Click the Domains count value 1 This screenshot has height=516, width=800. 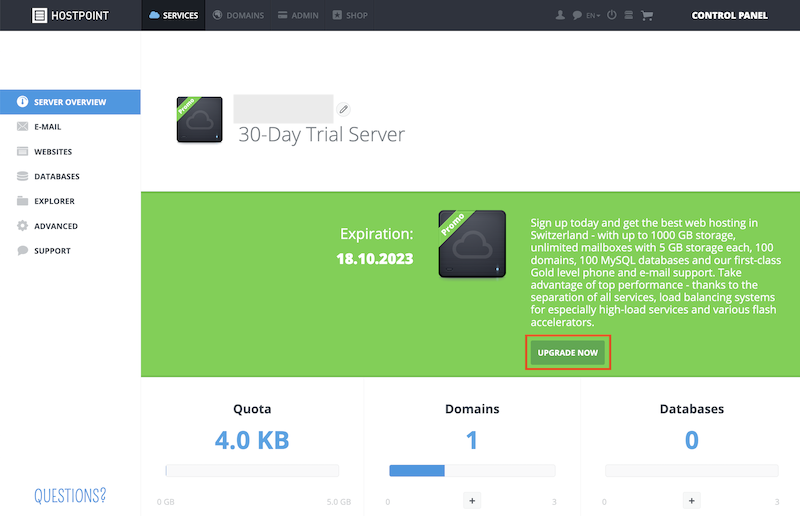point(472,440)
